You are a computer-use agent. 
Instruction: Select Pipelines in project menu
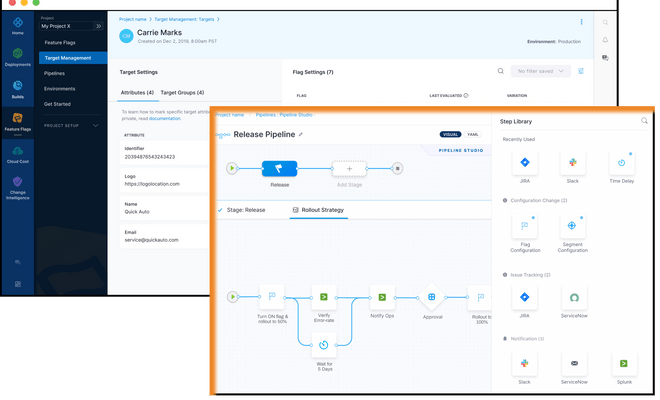pyautogui.click(x=54, y=73)
